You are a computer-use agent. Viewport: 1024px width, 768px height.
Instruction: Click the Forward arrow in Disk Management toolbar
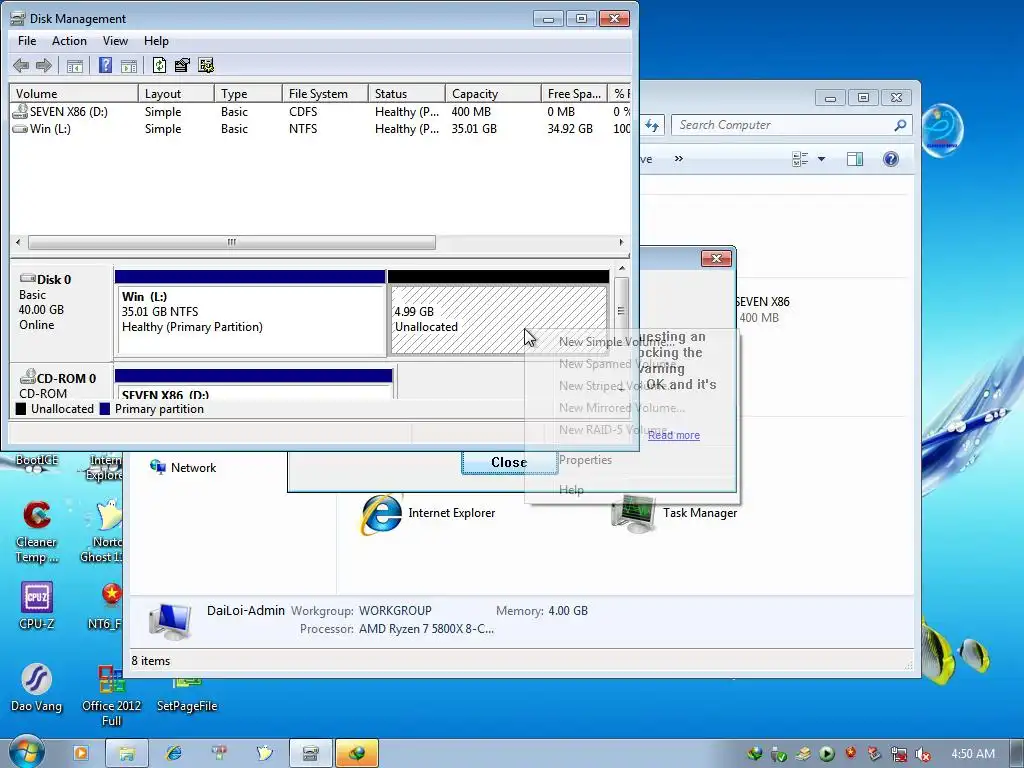(x=44, y=65)
